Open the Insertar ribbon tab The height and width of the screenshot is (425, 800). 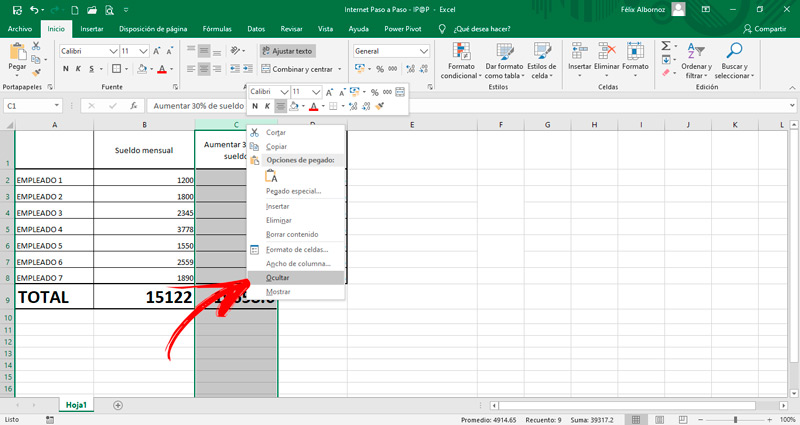[x=92, y=29]
